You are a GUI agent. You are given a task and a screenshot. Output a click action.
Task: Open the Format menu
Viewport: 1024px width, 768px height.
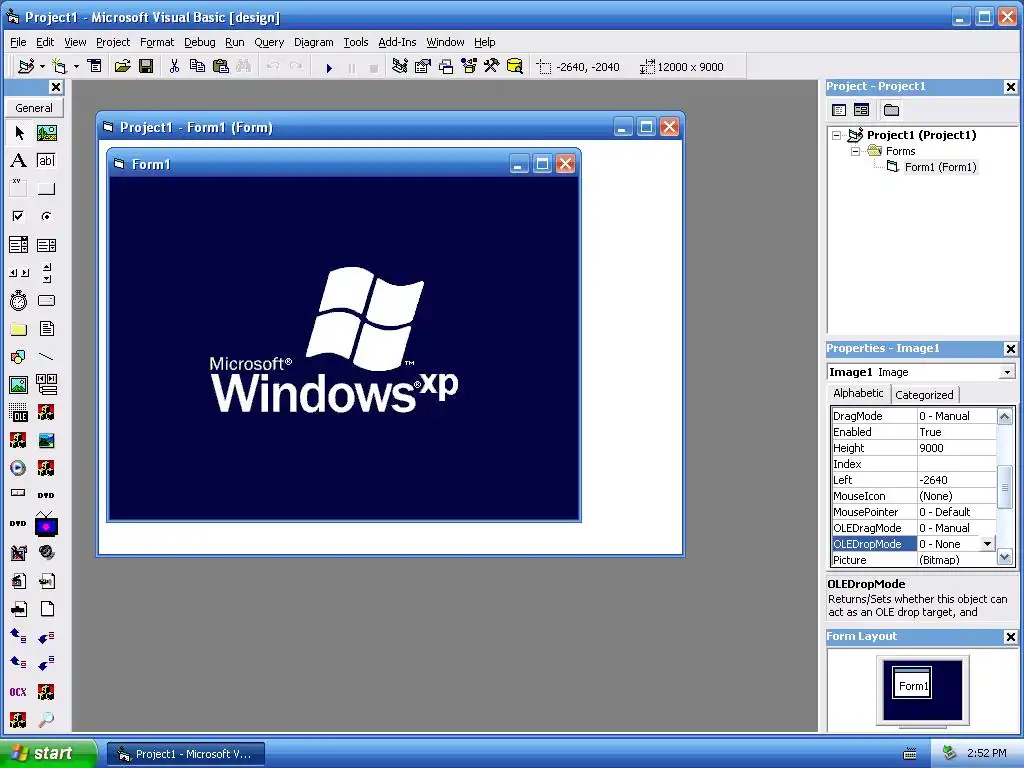[157, 42]
